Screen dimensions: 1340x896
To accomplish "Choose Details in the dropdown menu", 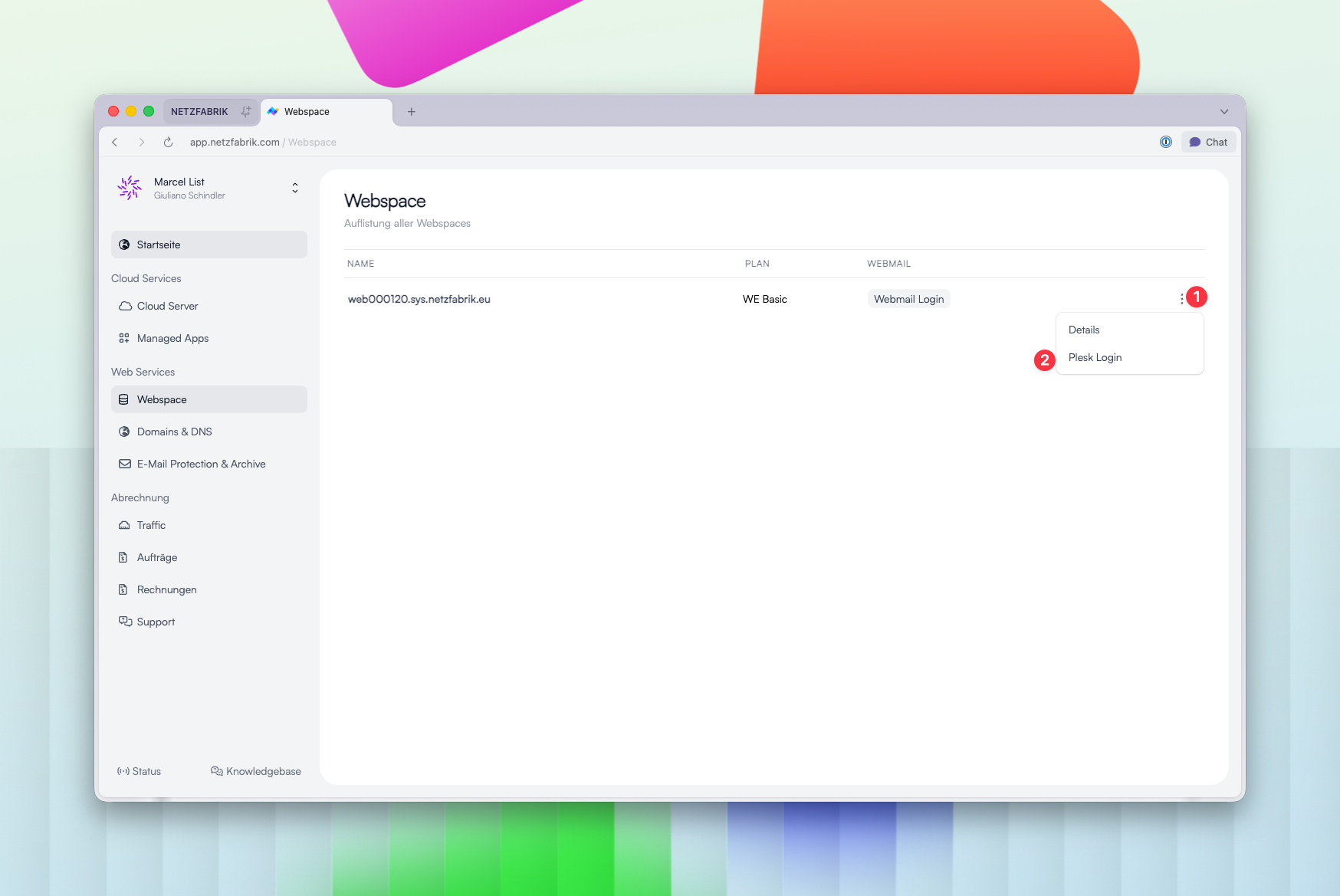I will coord(1083,330).
